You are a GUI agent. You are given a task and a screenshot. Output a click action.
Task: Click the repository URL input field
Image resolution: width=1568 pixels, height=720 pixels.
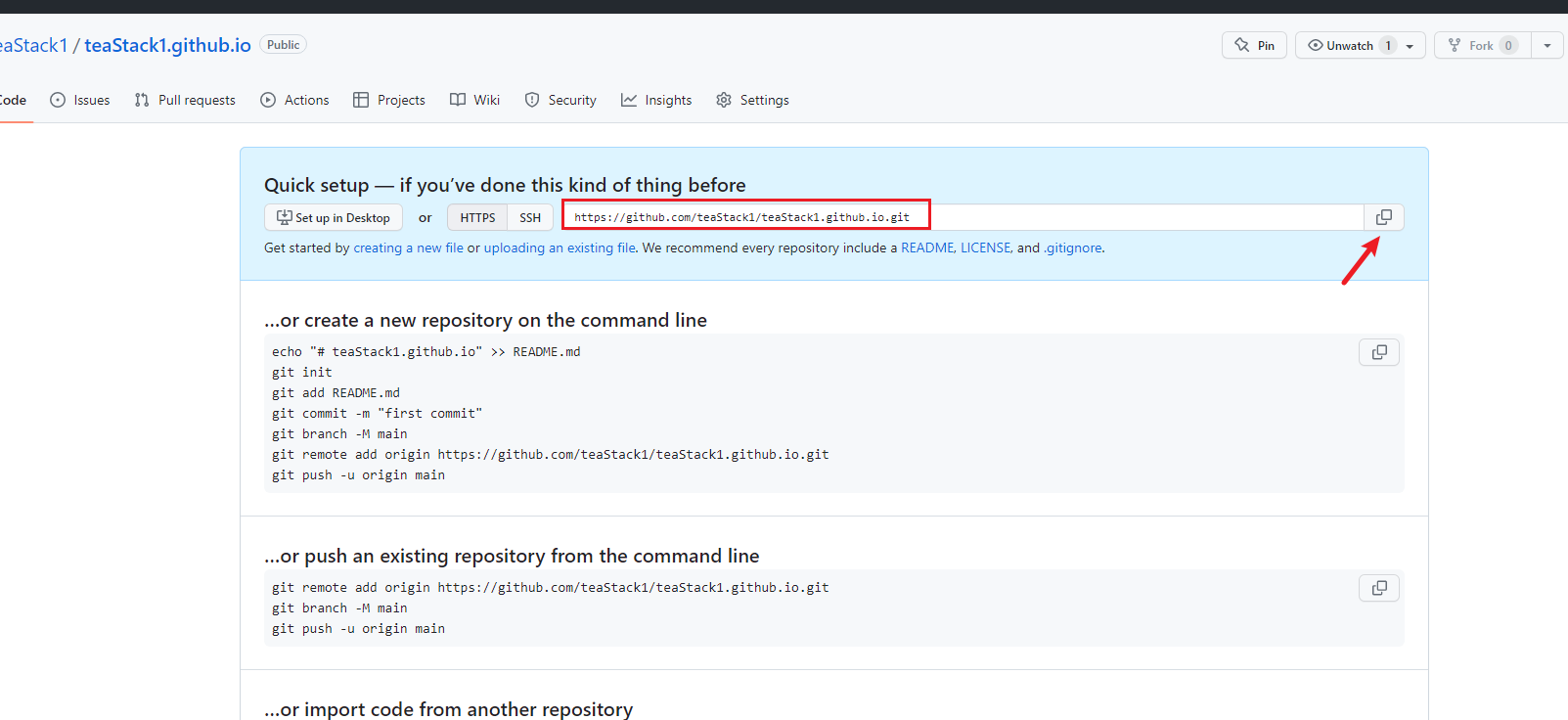click(963, 217)
